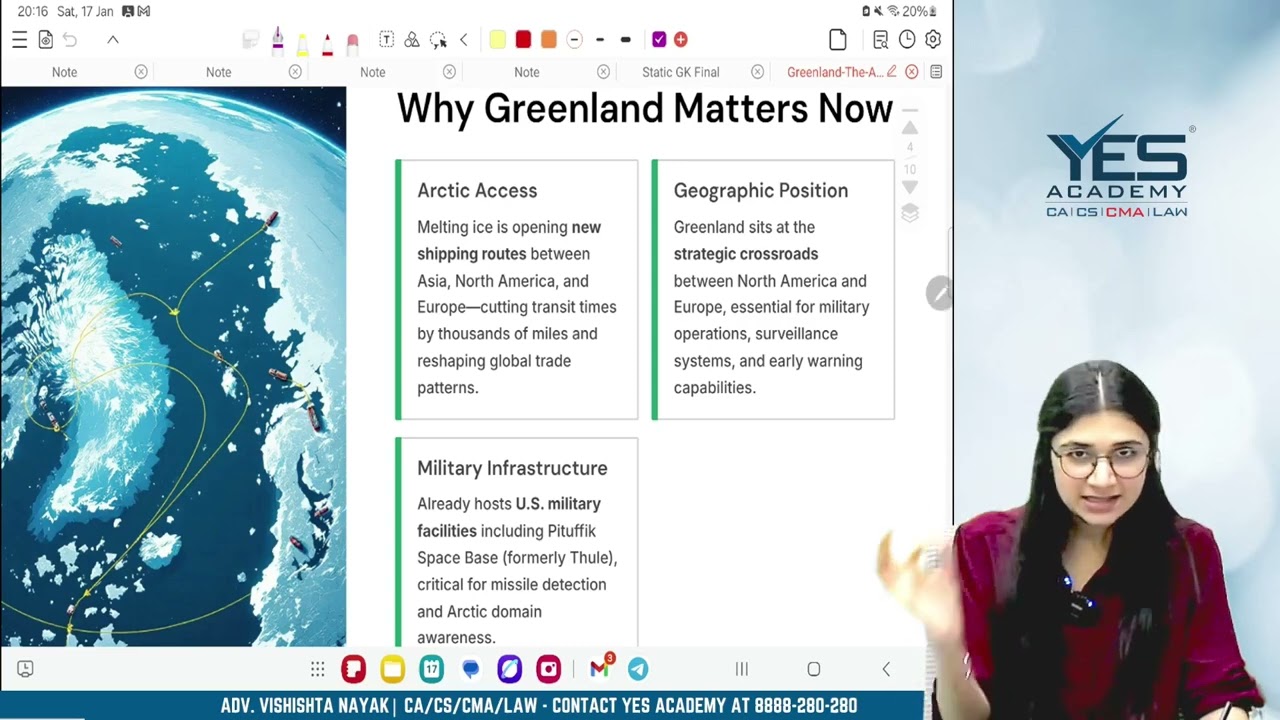Open Gmail from the taskbar

(x=600, y=668)
